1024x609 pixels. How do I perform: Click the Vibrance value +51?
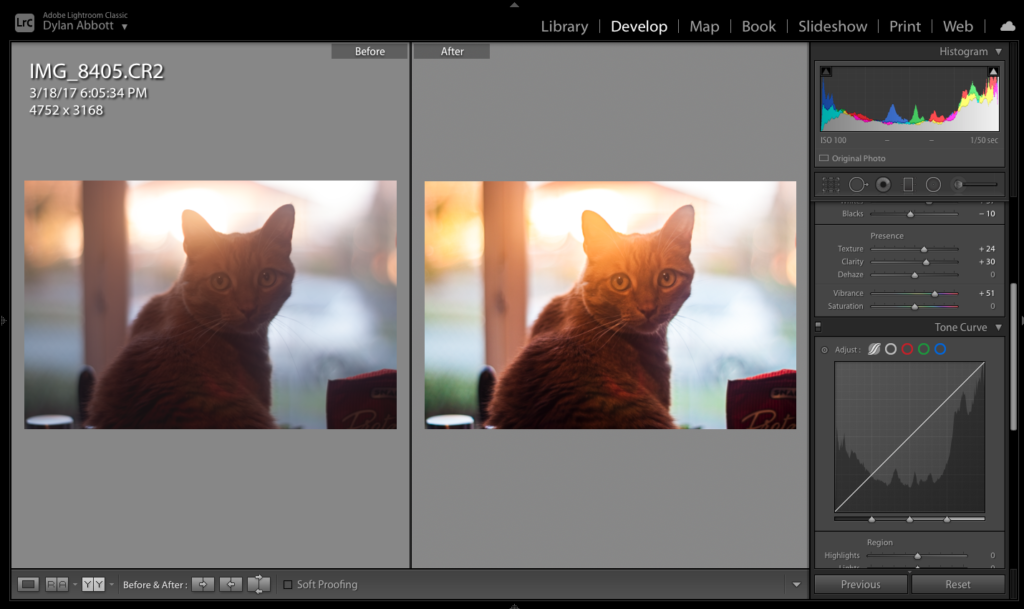pos(986,293)
